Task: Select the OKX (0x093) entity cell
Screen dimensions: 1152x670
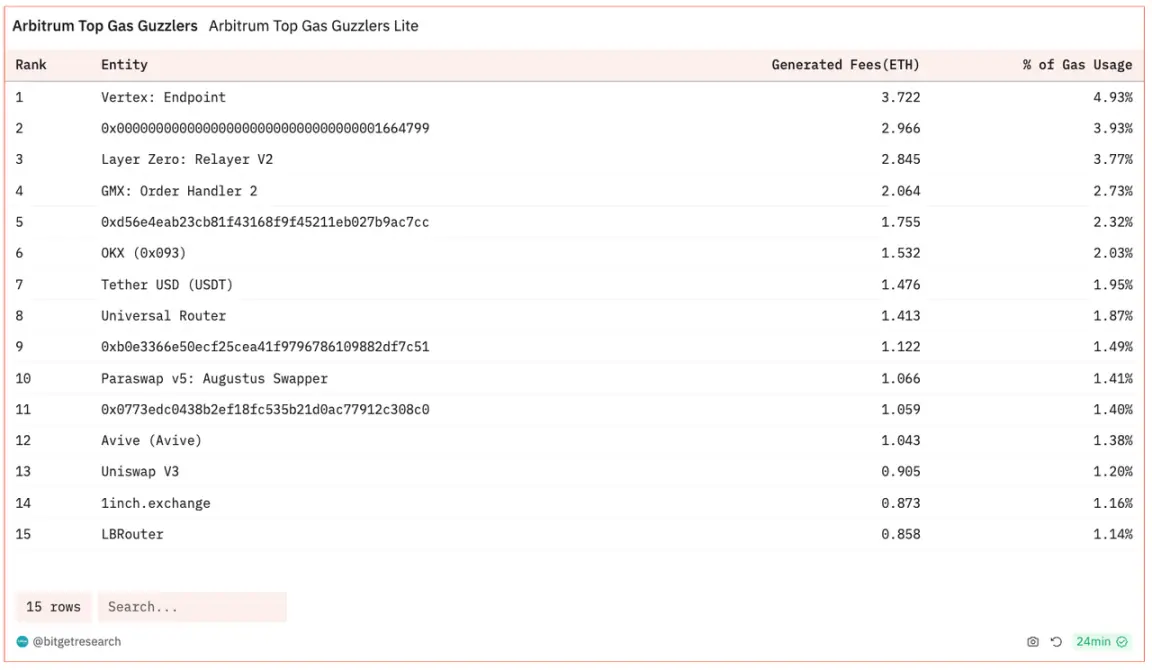Action: click(143, 253)
